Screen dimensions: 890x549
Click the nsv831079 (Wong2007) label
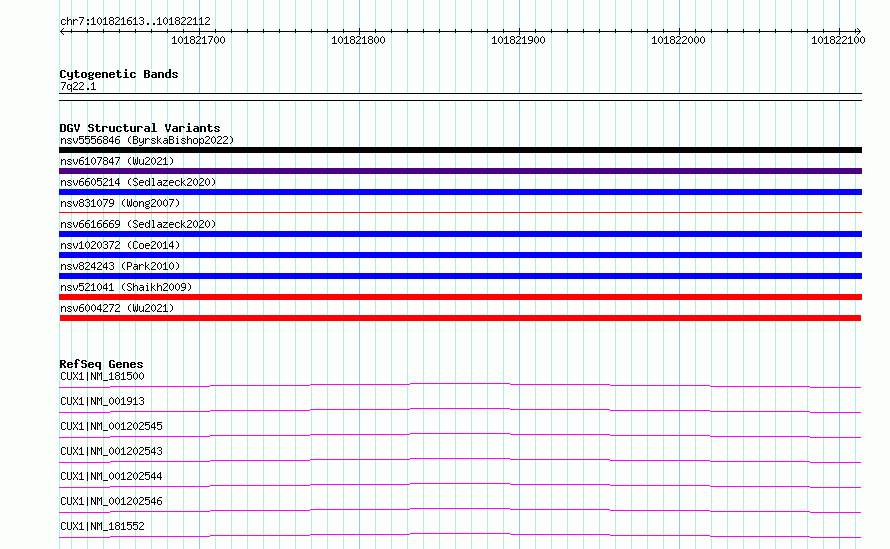point(120,203)
